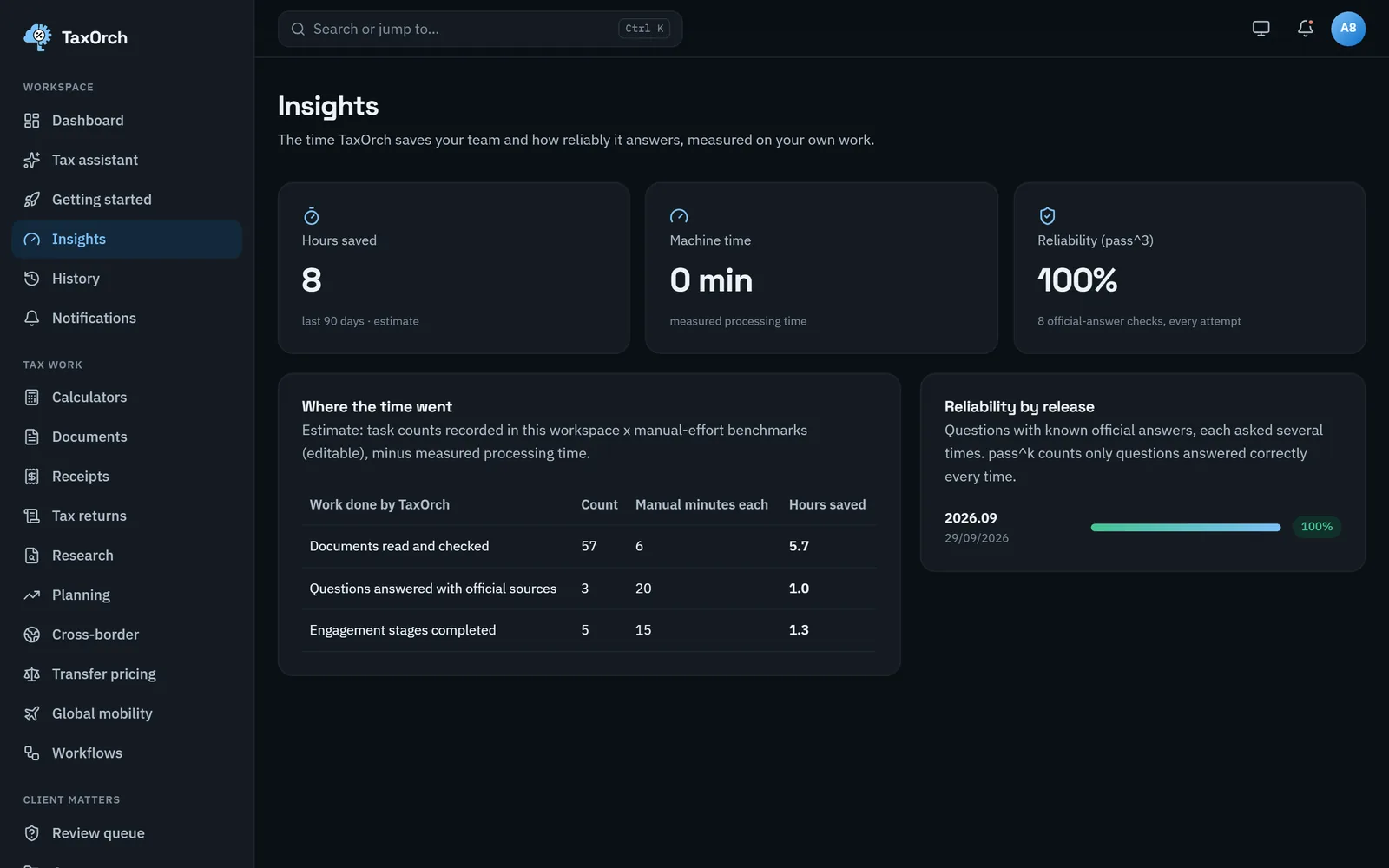The image size is (1389, 868).
Task: Open the Review queue link
Action: (x=127, y=833)
